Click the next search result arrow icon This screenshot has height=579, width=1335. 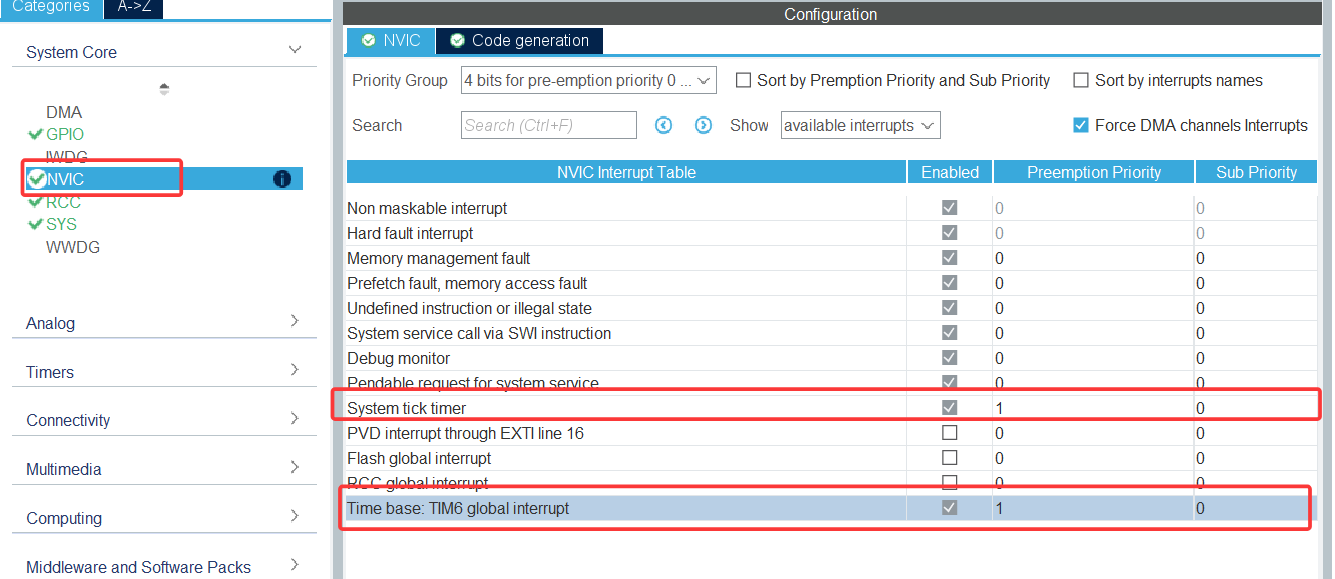click(703, 125)
